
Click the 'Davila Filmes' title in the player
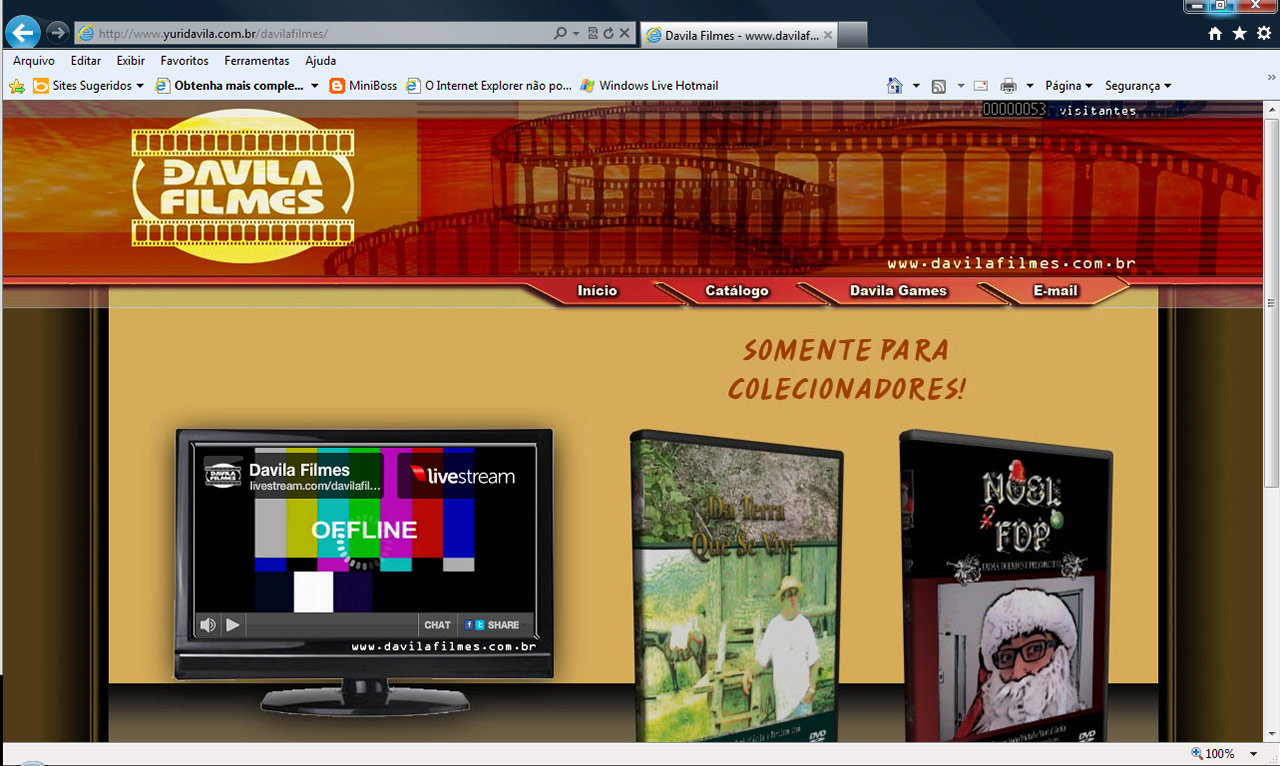tap(299, 470)
